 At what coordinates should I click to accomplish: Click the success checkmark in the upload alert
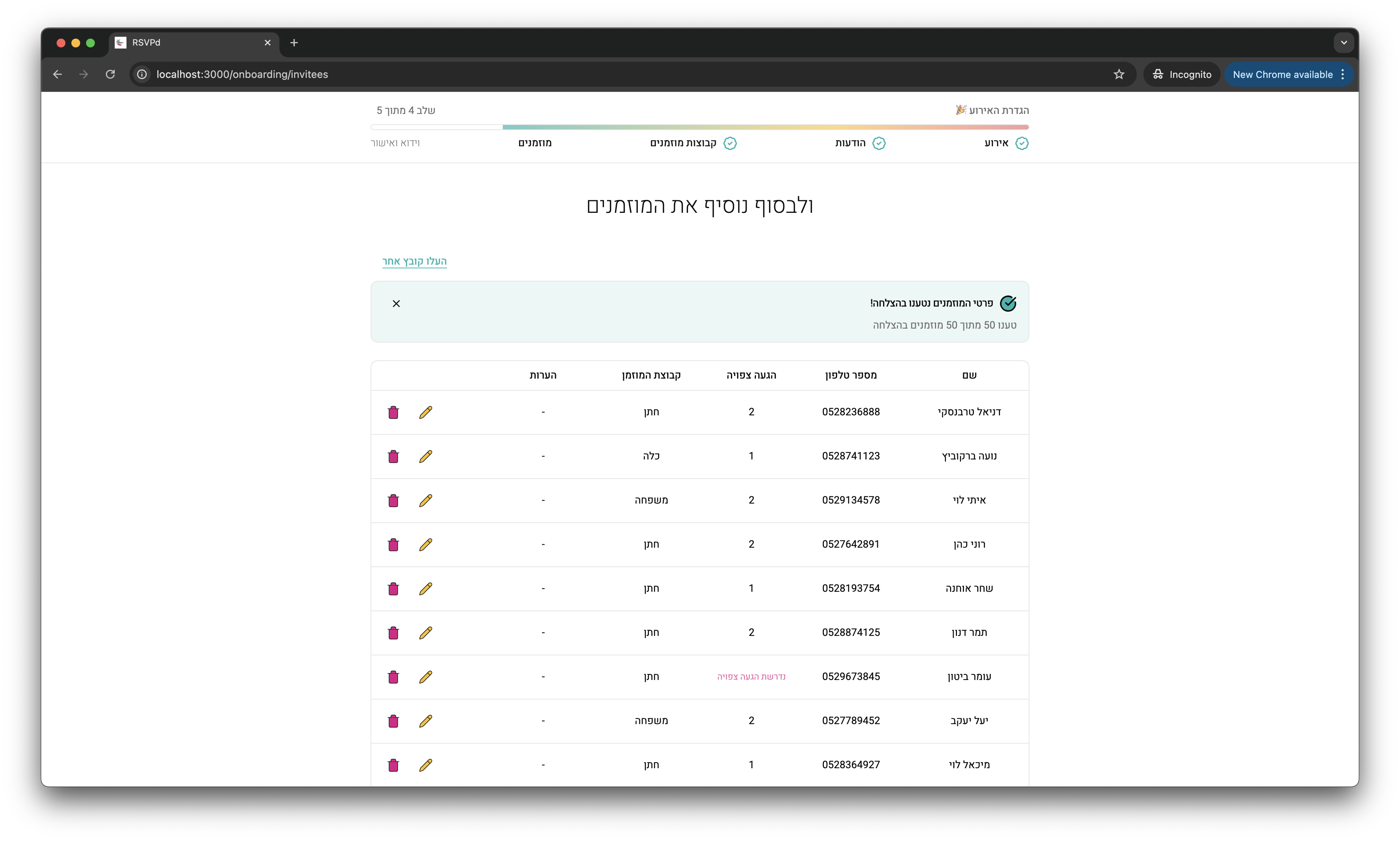tap(1008, 303)
